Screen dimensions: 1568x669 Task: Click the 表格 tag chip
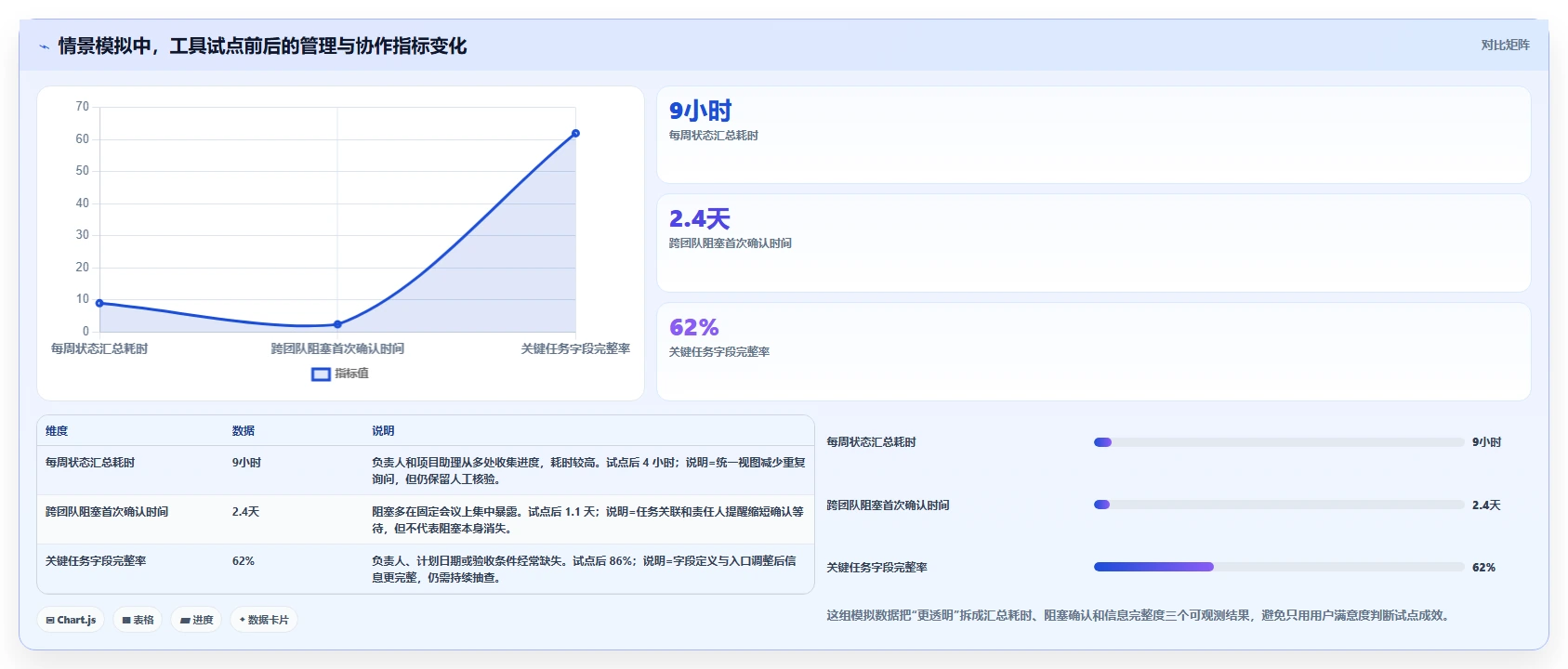138,620
